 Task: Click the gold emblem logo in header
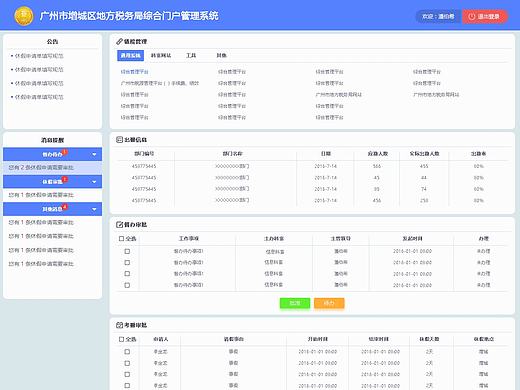click(24, 16)
